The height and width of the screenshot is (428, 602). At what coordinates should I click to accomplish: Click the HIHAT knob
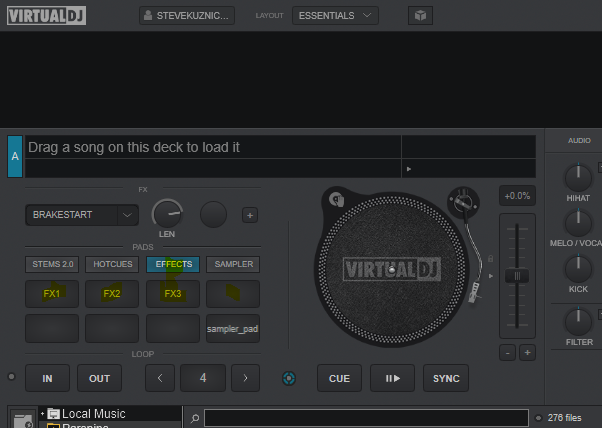coord(578,177)
